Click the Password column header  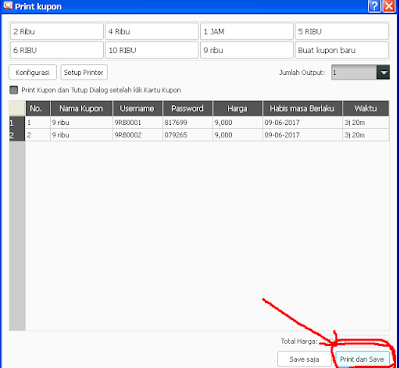click(x=187, y=109)
